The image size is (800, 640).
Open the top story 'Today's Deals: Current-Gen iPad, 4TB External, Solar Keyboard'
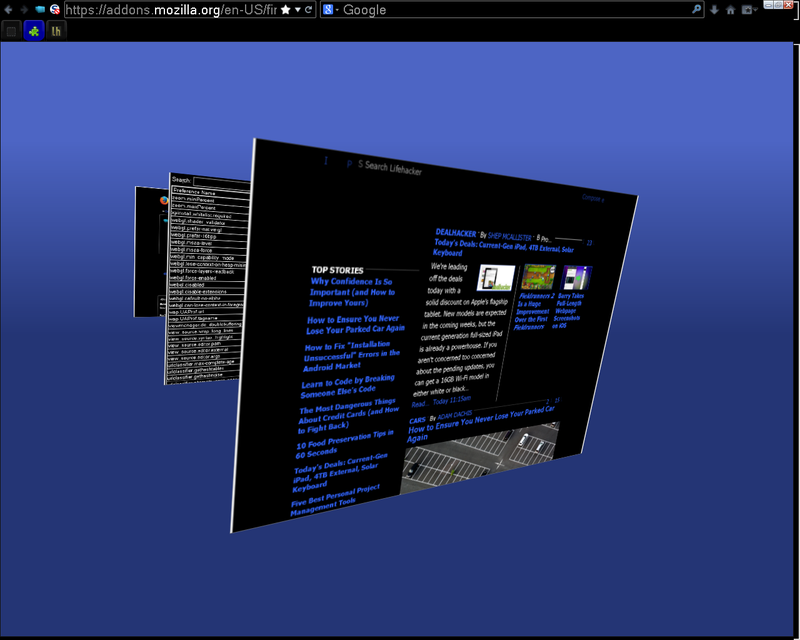pyautogui.click(x=340, y=472)
